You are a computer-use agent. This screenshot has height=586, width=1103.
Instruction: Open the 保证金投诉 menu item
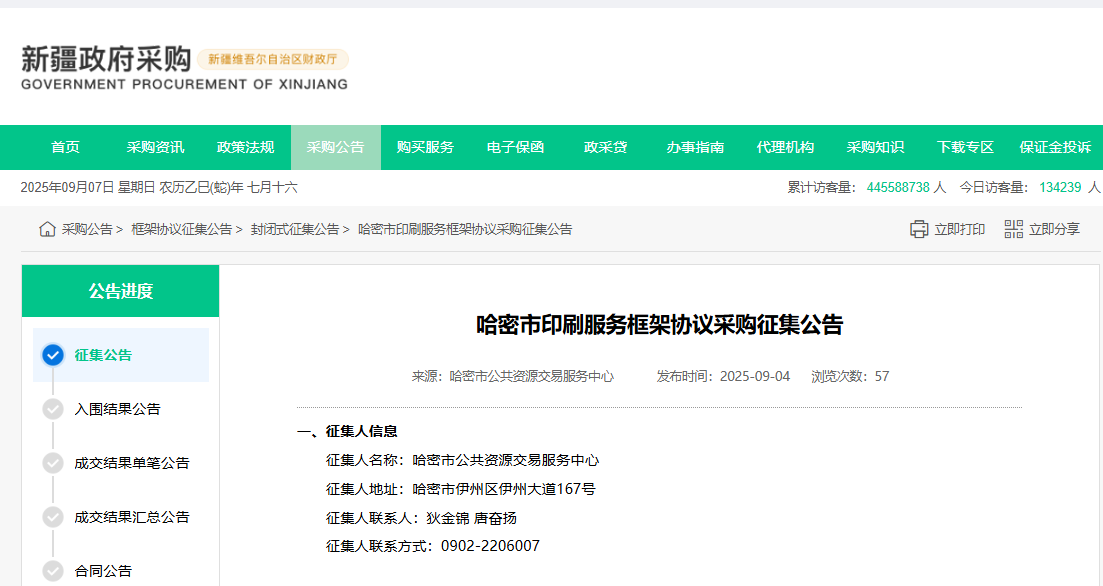[1056, 147]
